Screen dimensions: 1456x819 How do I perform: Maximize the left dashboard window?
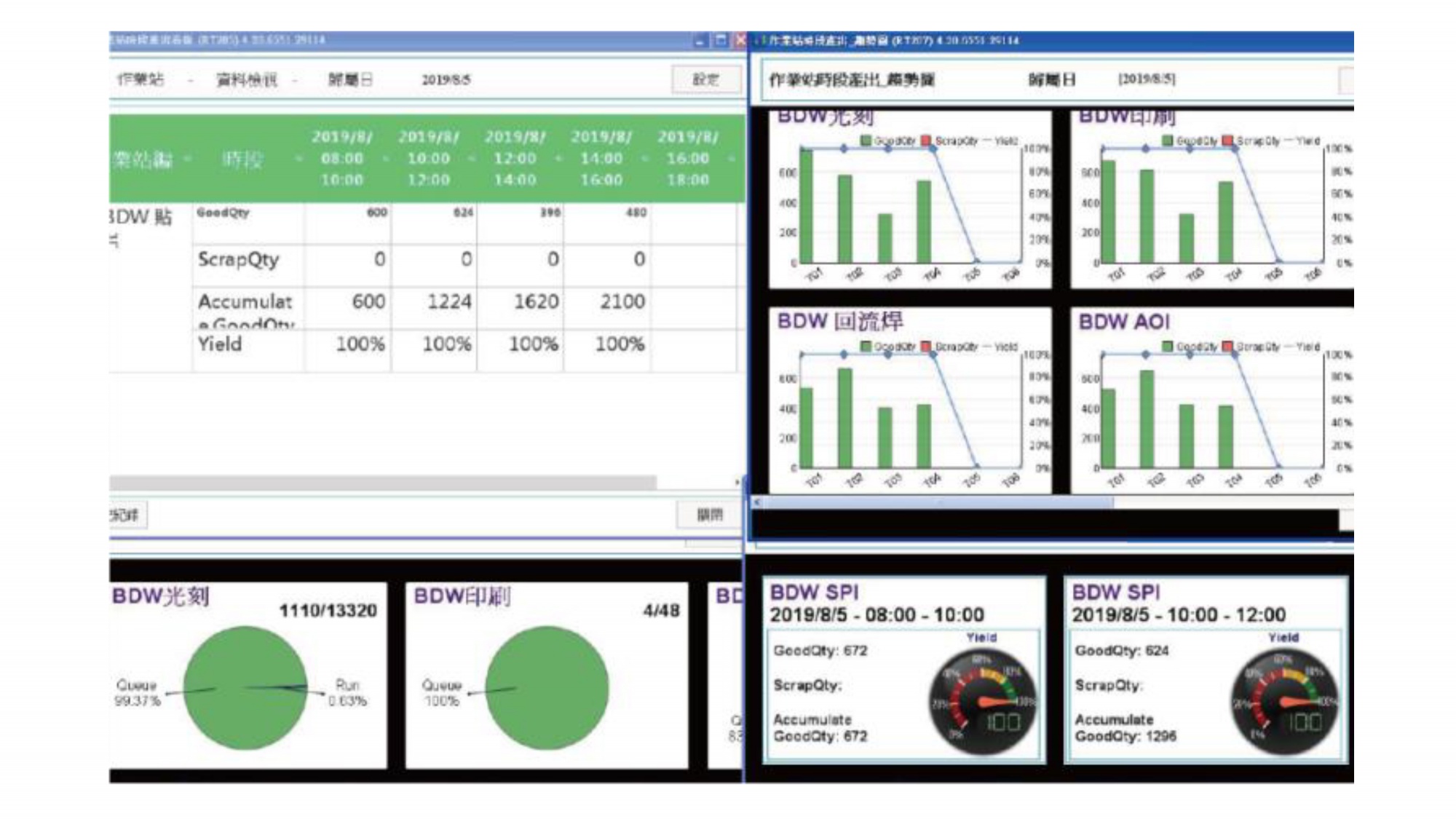point(721,40)
